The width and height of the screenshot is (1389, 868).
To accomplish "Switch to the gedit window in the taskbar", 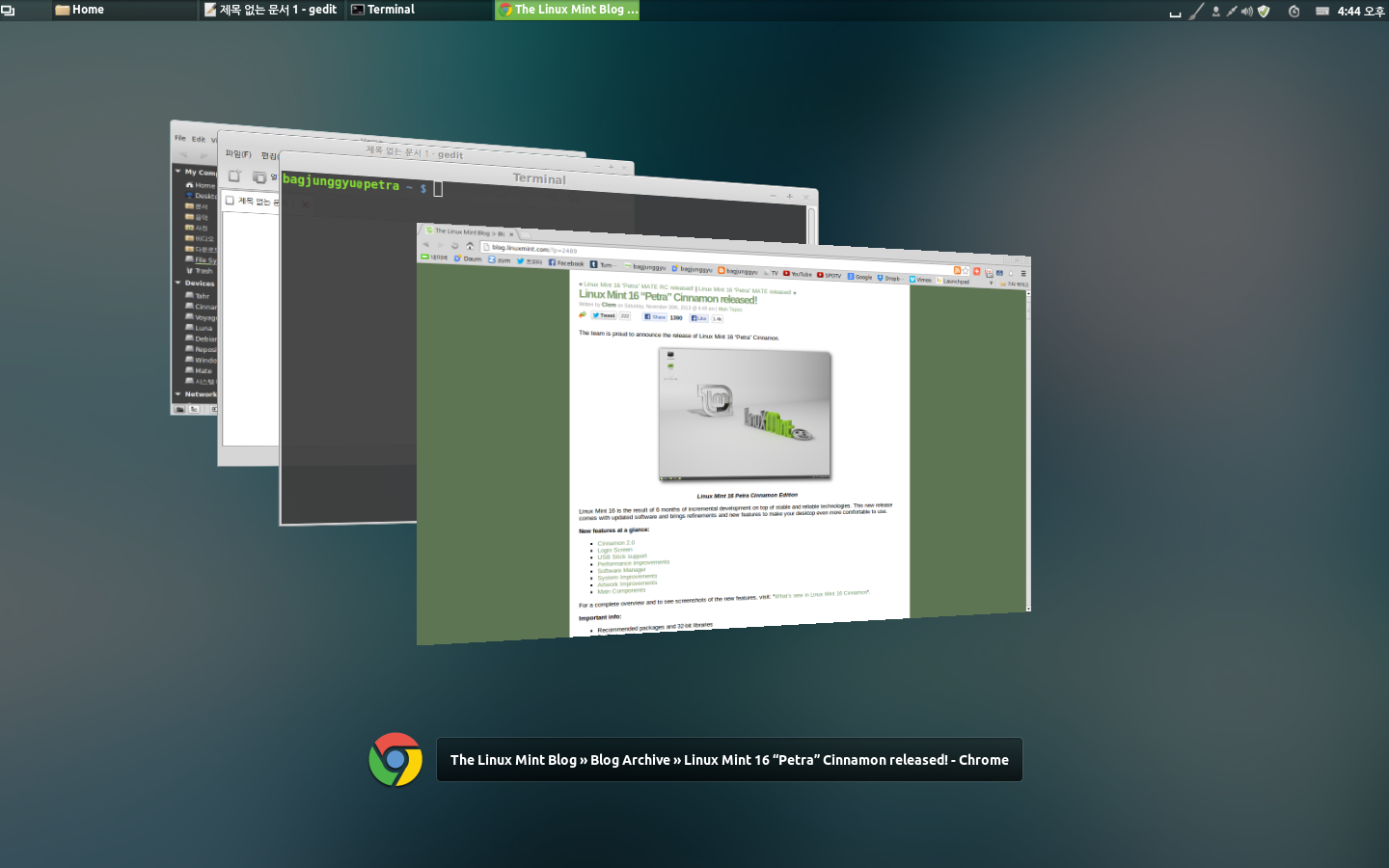I will [271, 10].
